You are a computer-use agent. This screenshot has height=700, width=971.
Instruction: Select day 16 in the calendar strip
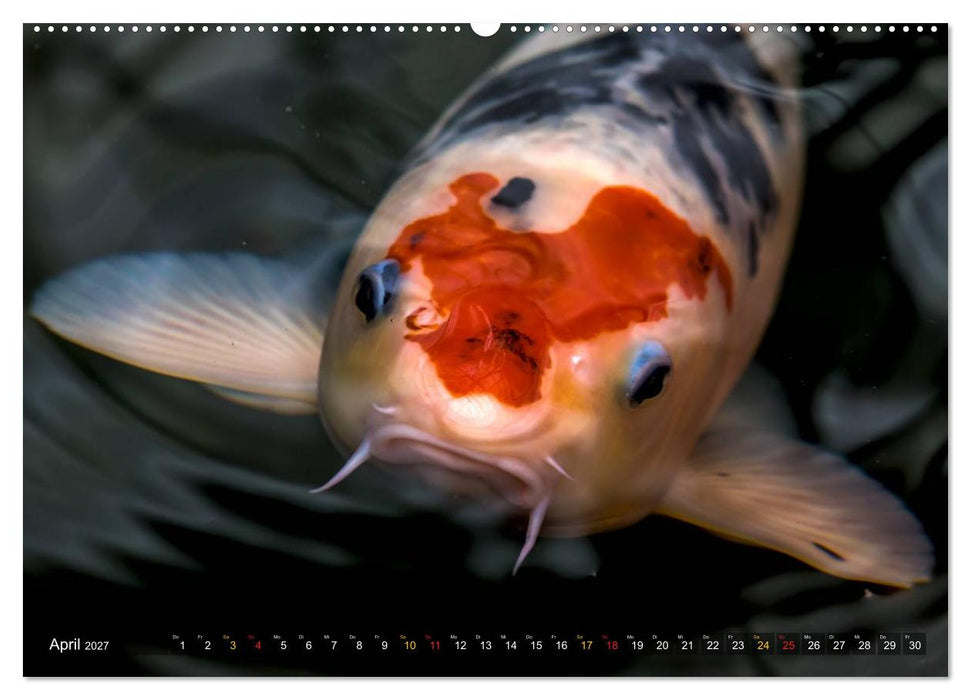click(x=562, y=644)
